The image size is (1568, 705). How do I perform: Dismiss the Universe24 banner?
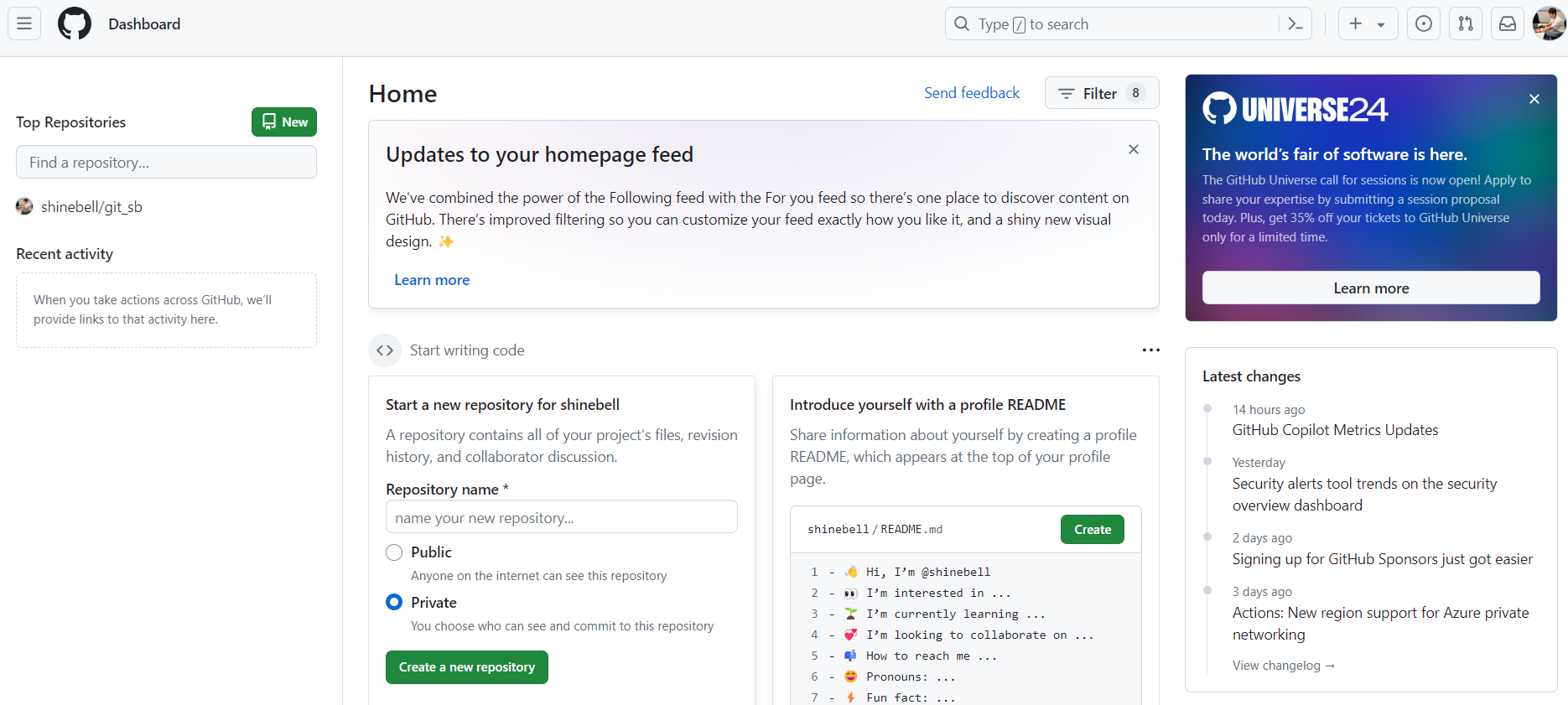(1534, 99)
